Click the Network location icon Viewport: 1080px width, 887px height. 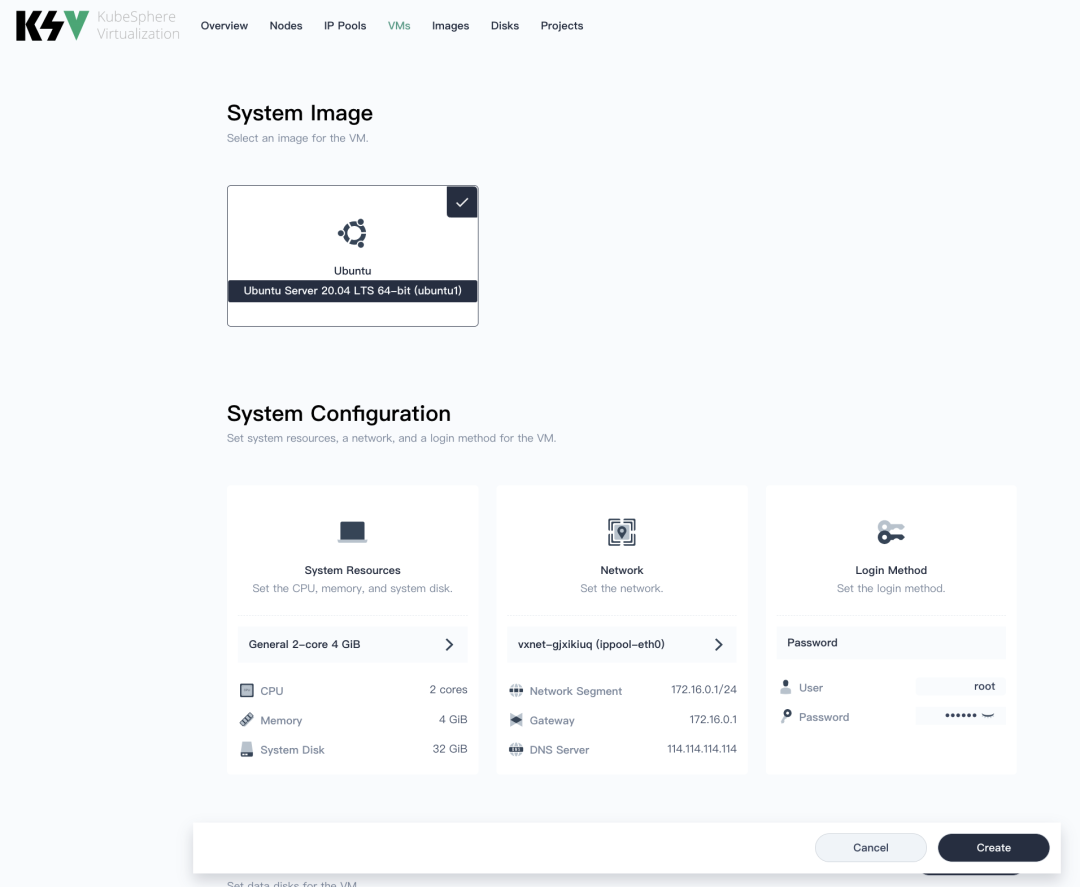point(621,532)
